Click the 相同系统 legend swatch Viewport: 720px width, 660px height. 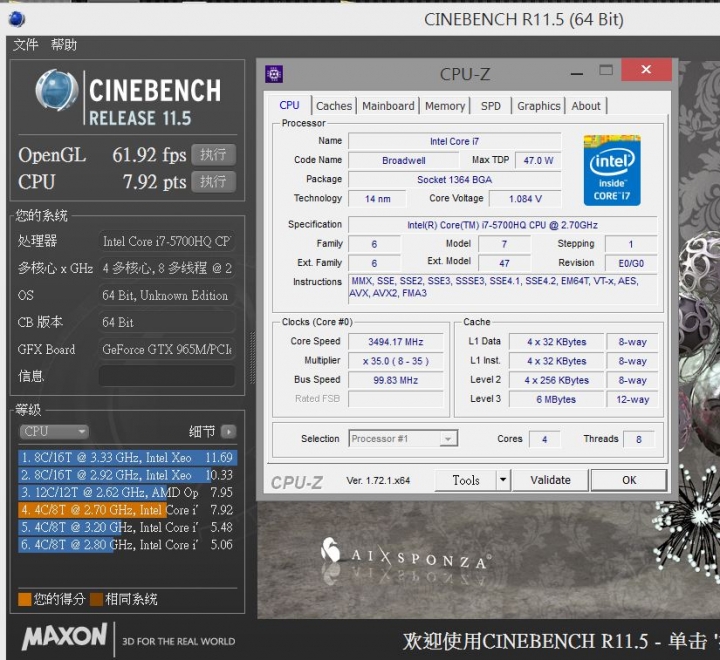[x=96, y=599]
